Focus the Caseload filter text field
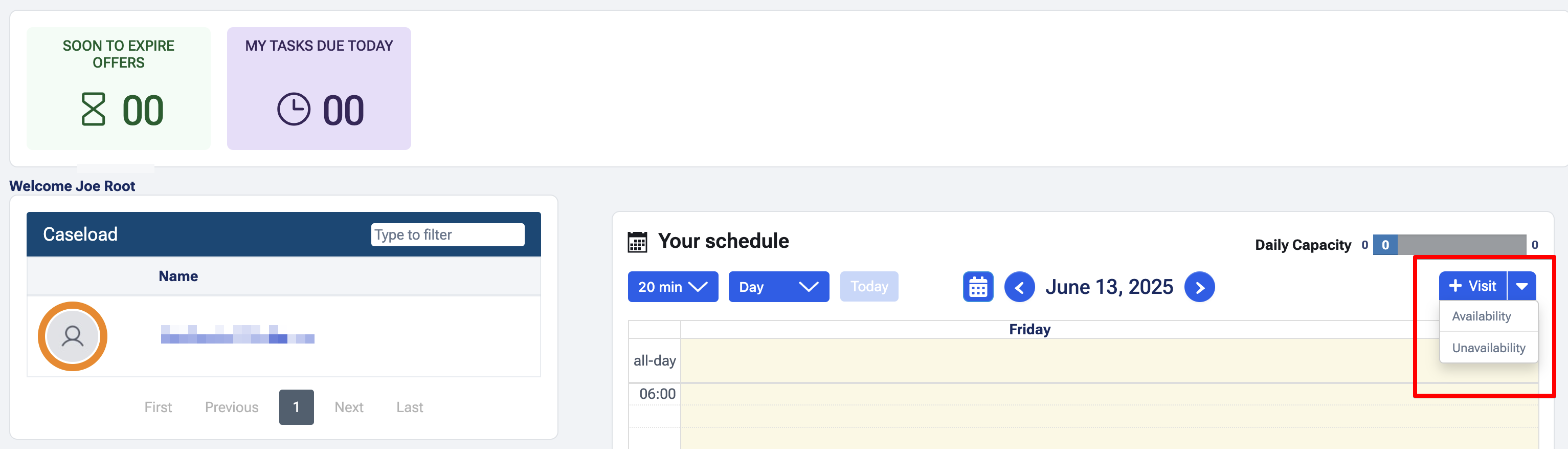Viewport: 1568px width, 449px height. [447, 234]
